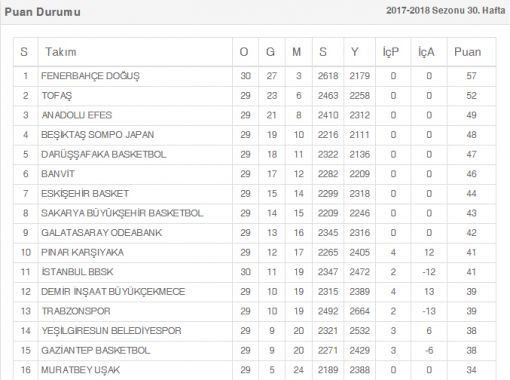
Task: Click the Puan column header
Action: tap(467, 52)
